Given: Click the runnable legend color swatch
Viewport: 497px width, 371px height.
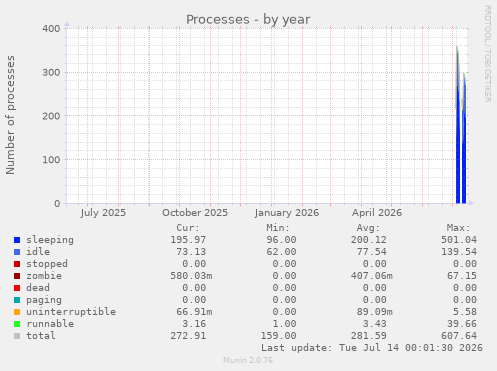Looking at the screenshot, I should (17, 324).
